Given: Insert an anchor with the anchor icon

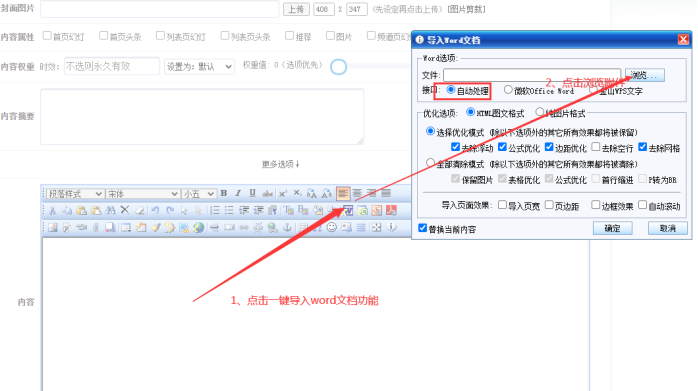Looking at the screenshot, I should coord(287,227).
